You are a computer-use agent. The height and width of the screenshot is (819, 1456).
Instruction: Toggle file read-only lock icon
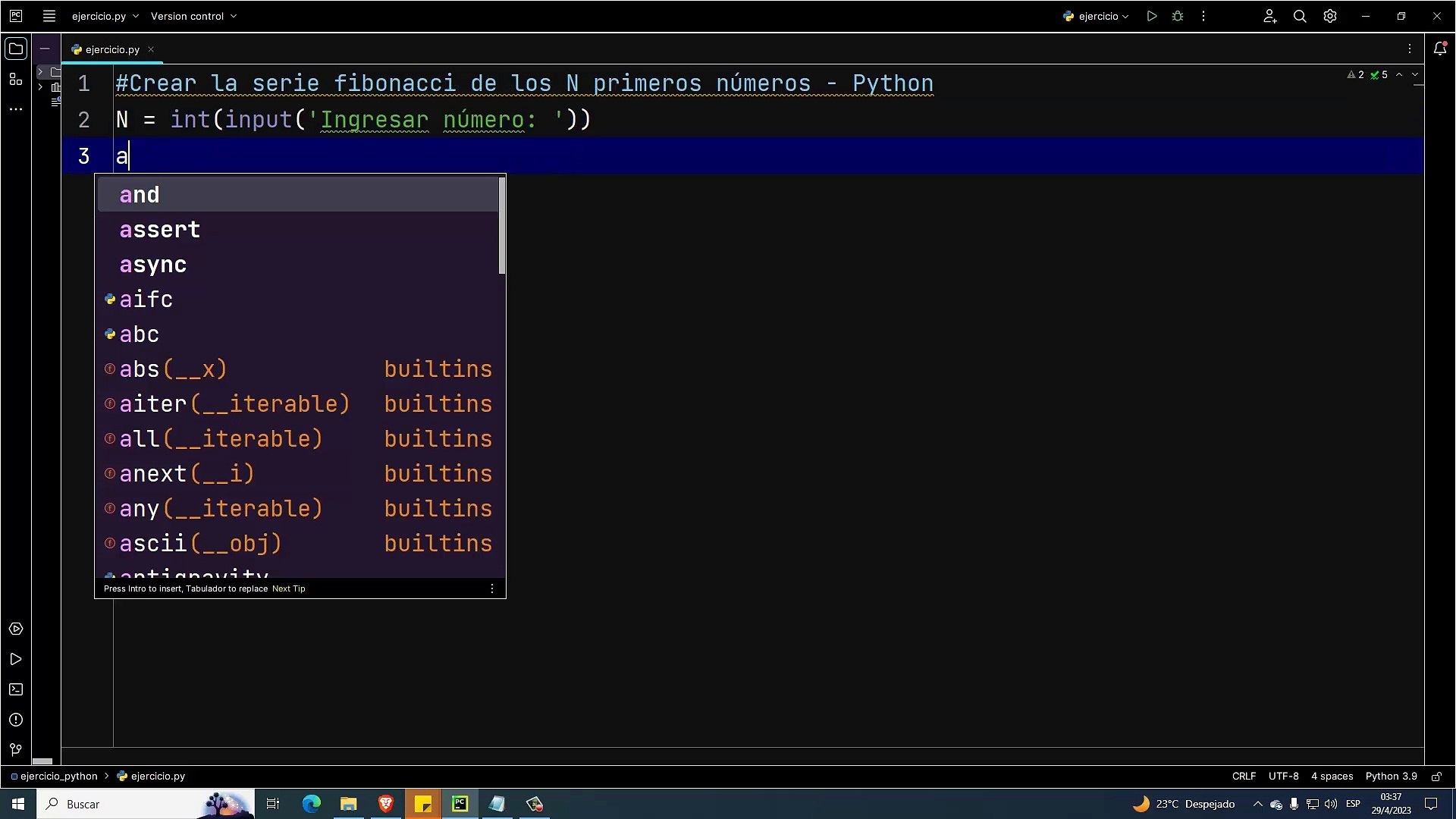pos(1436,776)
